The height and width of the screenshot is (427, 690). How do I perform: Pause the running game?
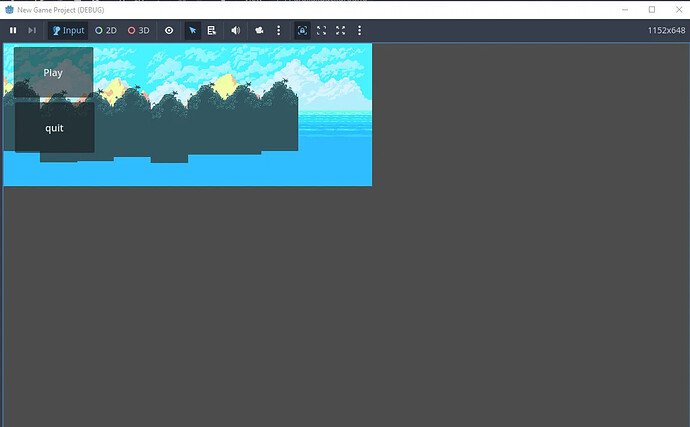(x=13, y=31)
